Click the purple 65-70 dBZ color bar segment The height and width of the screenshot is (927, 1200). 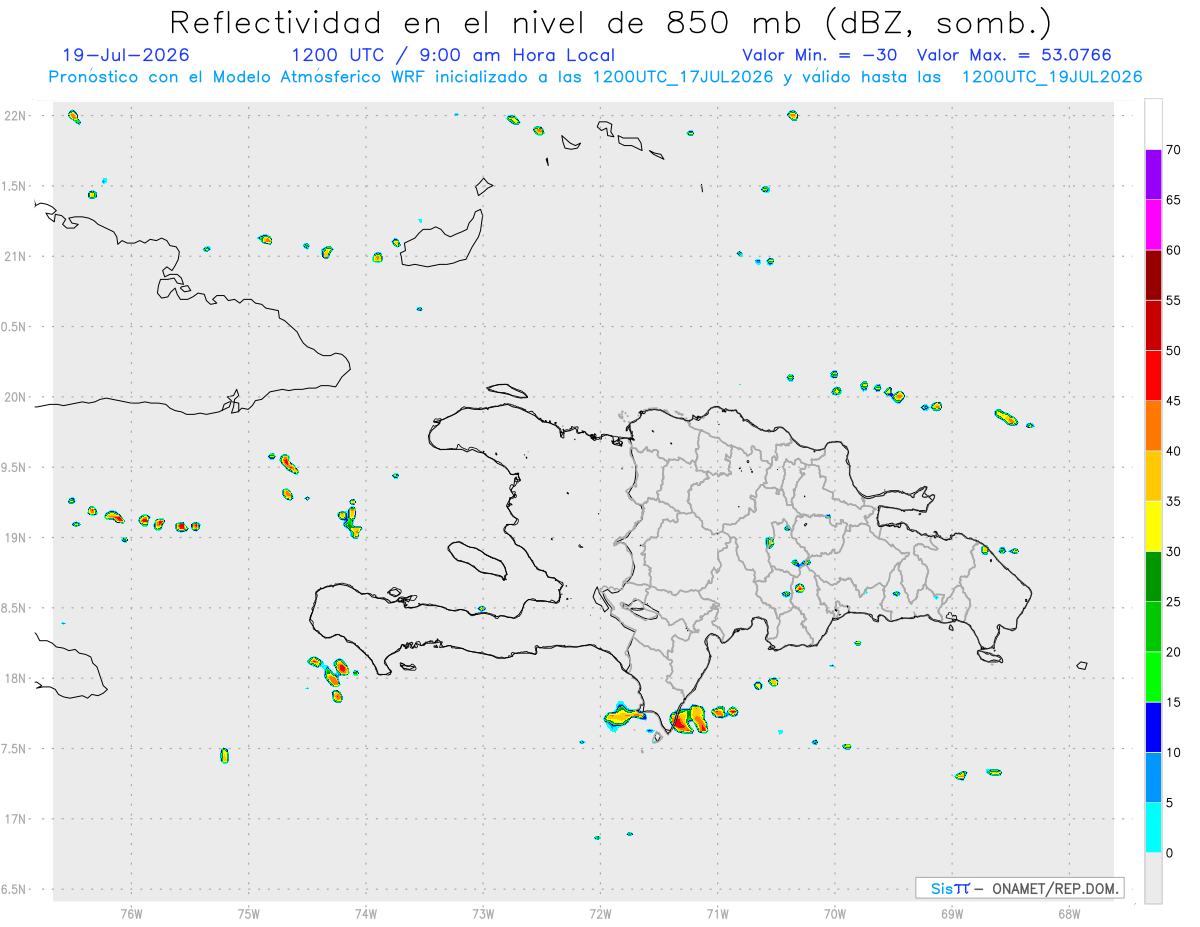(1153, 175)
